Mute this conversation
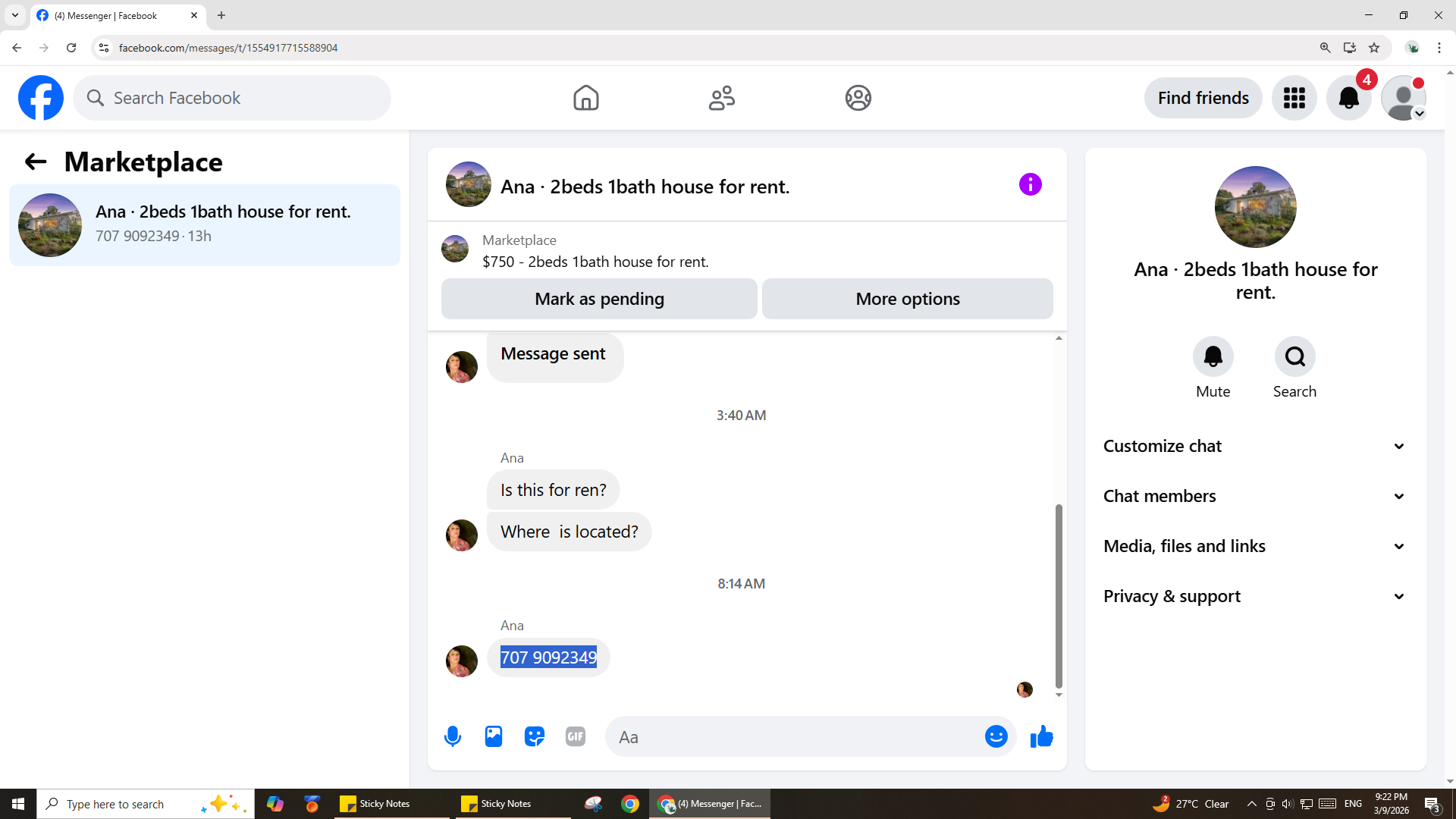Viewport: 1456px width, 819px height. point(1213,356)
